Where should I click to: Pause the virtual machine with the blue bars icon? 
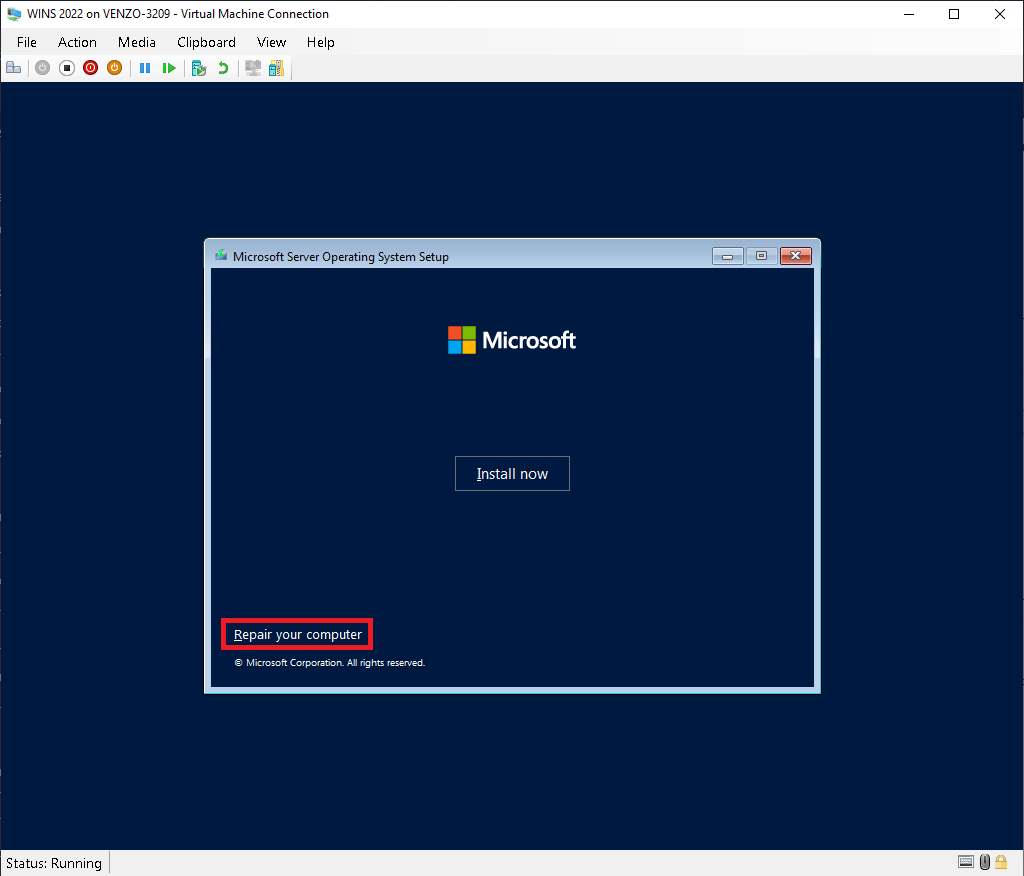pos(145,68)
